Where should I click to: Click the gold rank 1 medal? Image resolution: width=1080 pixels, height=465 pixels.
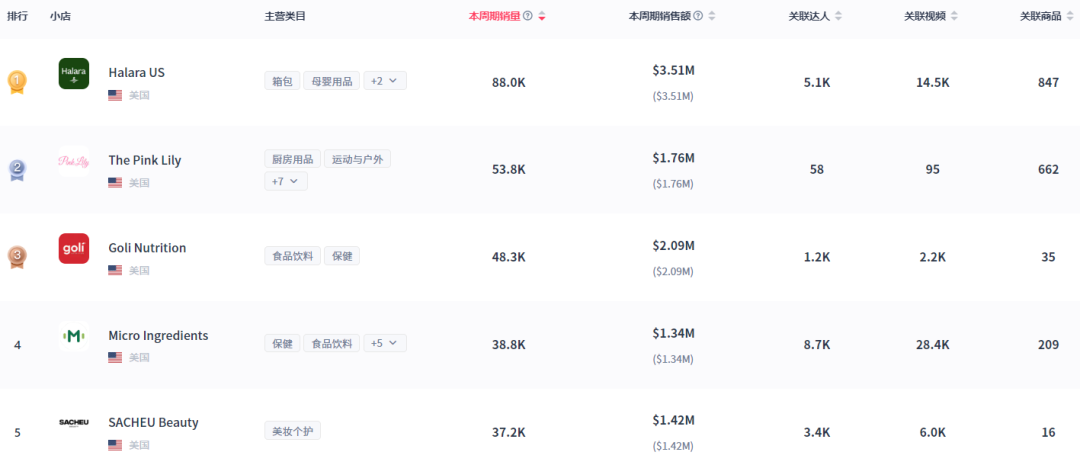coord(17,81)
